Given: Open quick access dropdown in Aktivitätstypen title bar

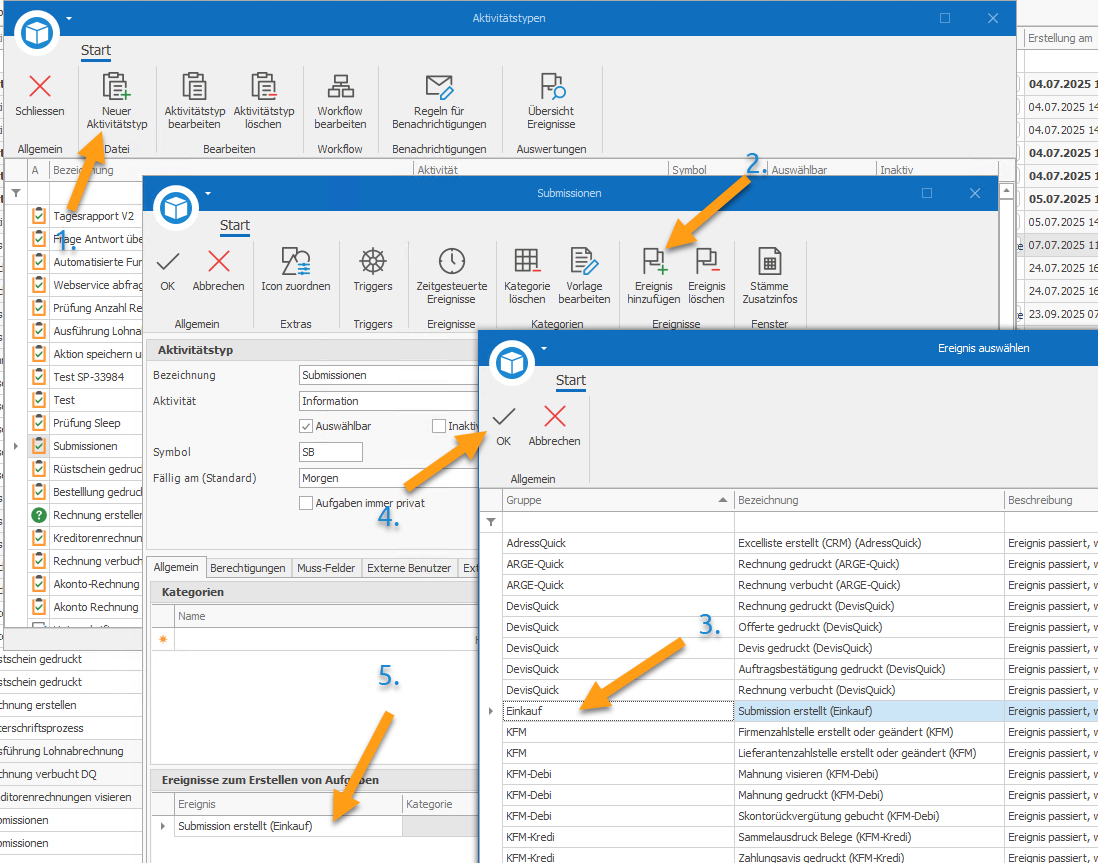Looking at the screenshot, I should pyautogui.click(x=69, y=18).
